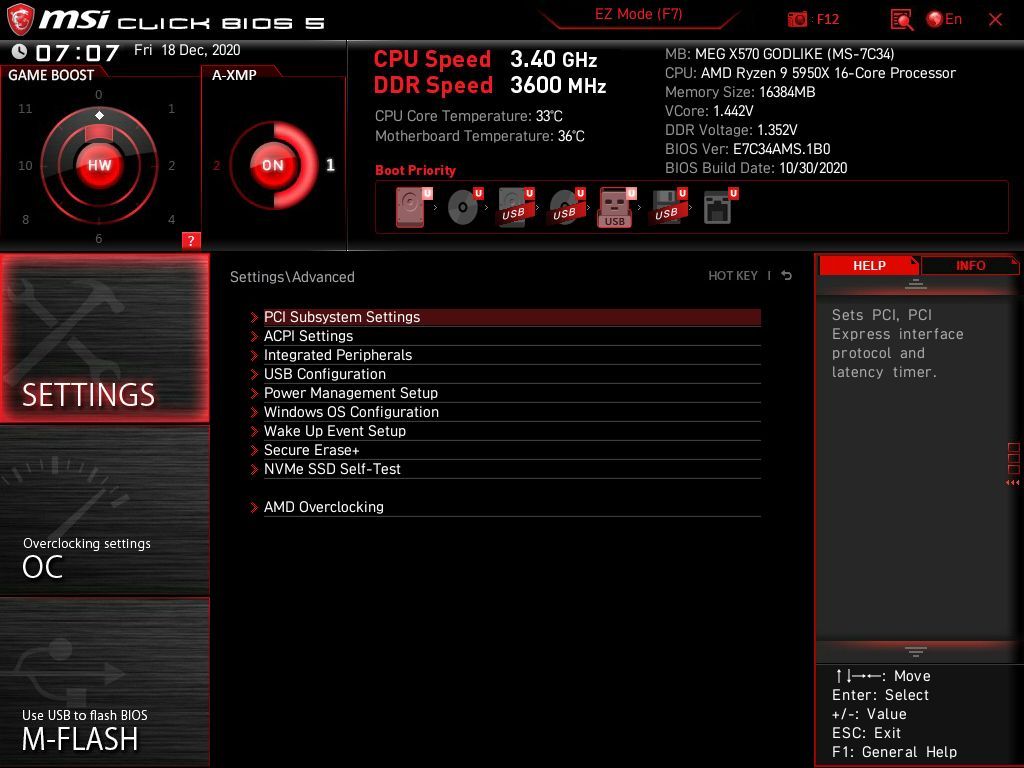
Task: Open Integrated Peripherals
Action: (x=512, y=355)
